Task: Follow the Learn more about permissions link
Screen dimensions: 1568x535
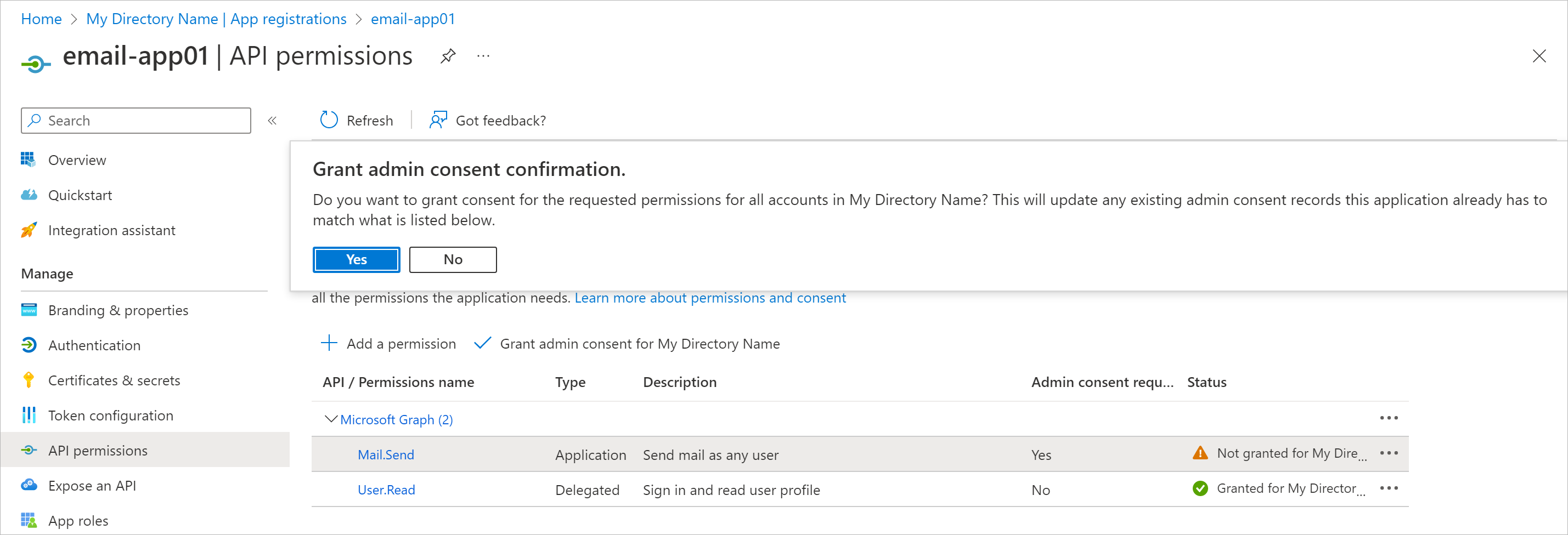Action: click(710, 297)
